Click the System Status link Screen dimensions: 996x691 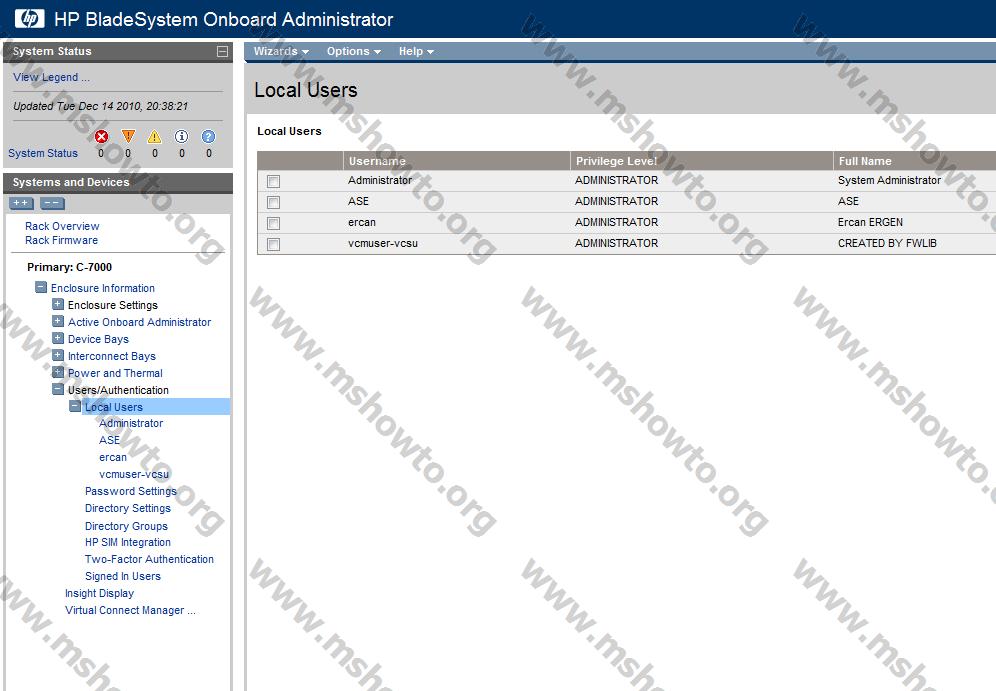(x=43, y=153)
